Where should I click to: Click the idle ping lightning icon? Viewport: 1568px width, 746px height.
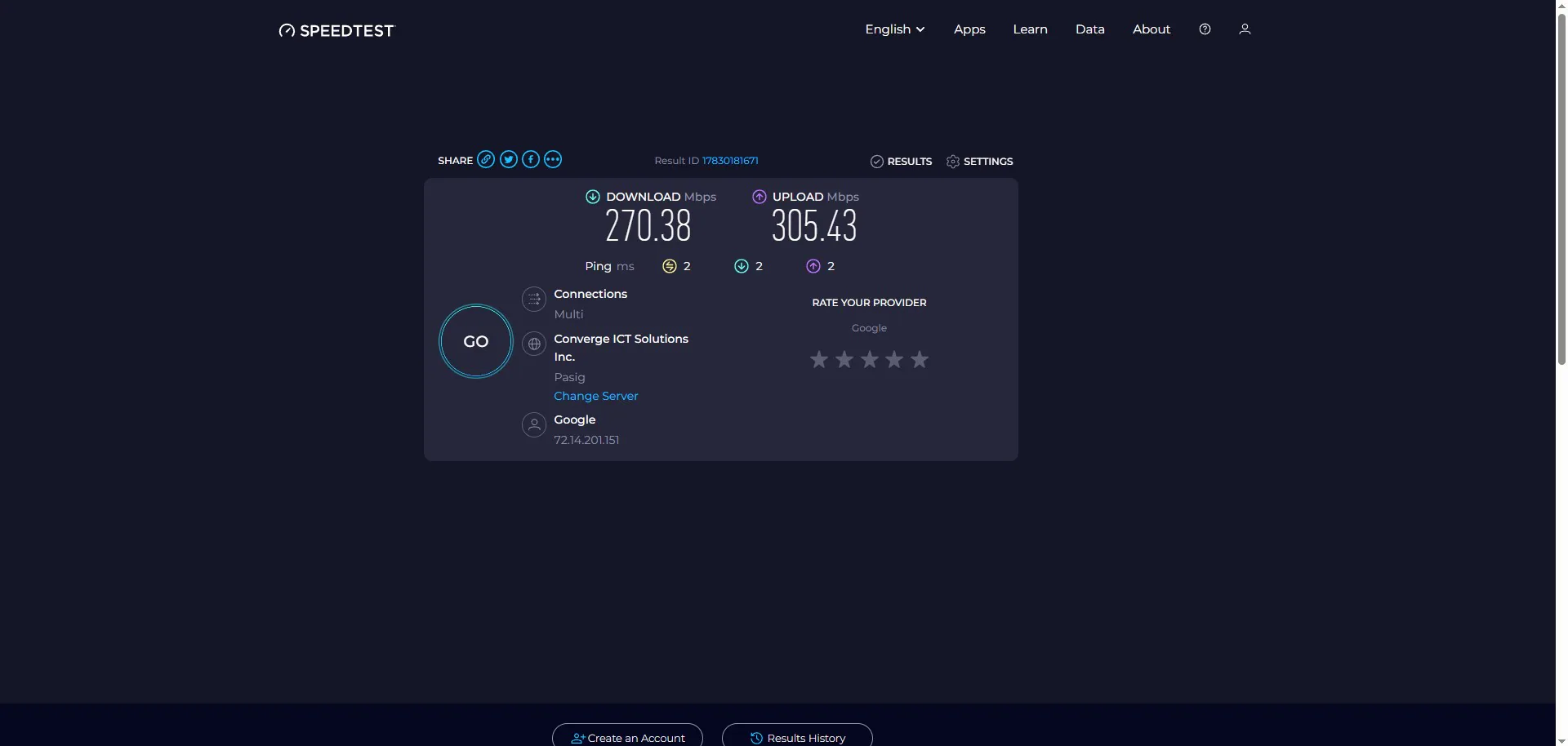[670, 266]
